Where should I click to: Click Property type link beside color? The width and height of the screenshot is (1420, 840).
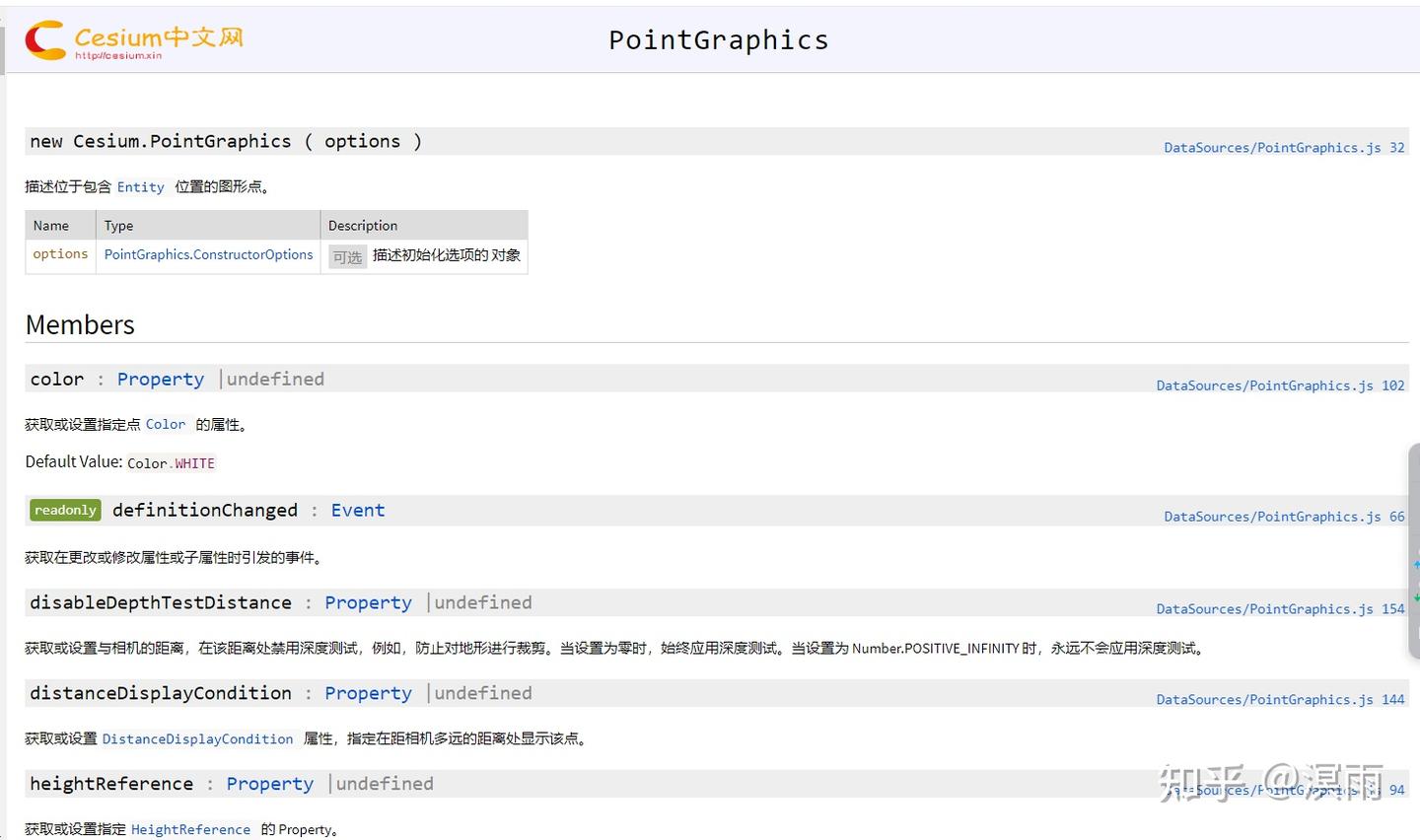click(x=161, y=380)
